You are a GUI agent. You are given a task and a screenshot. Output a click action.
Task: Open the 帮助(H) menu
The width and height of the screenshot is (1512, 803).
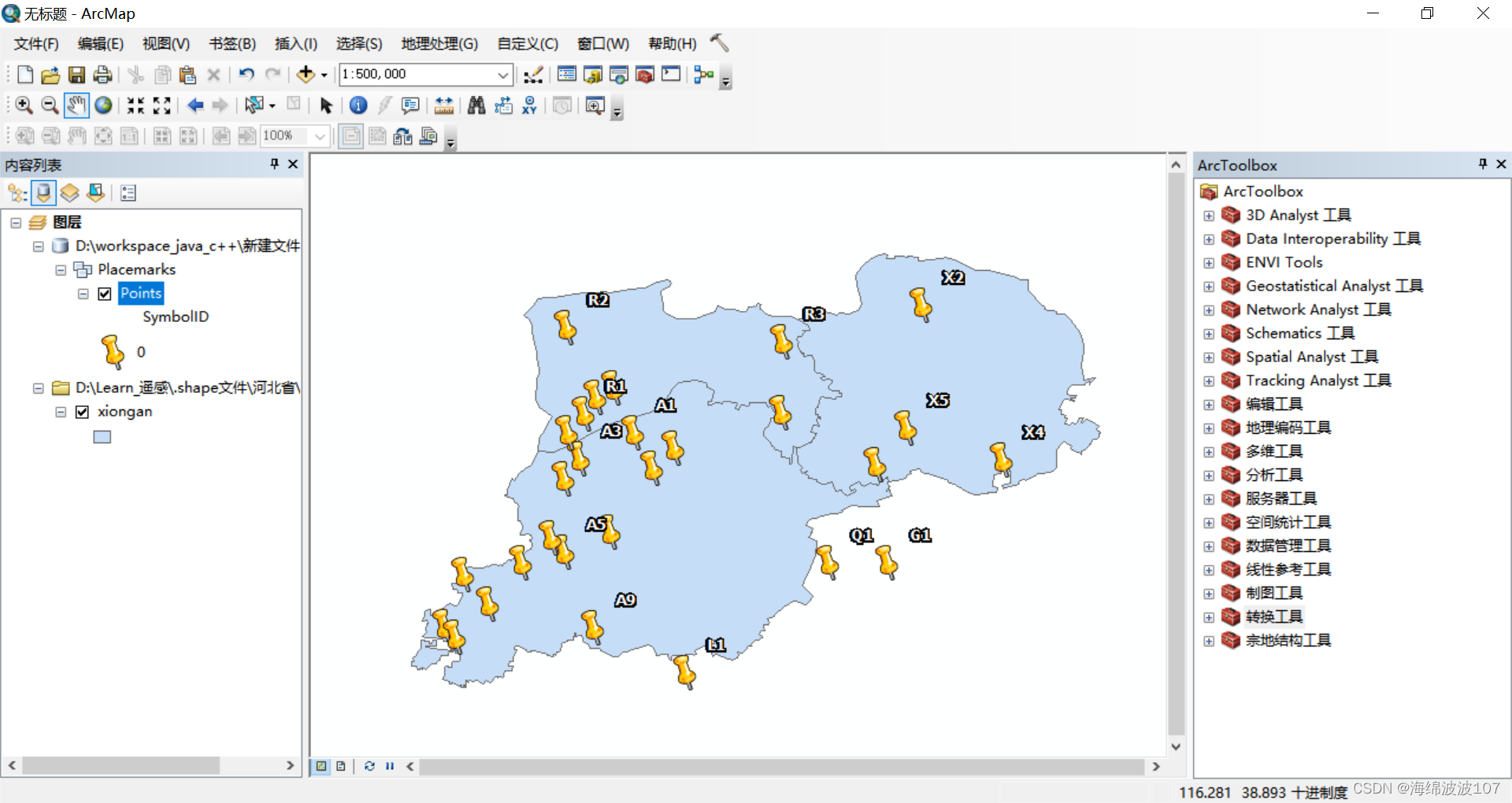(673, 44)
